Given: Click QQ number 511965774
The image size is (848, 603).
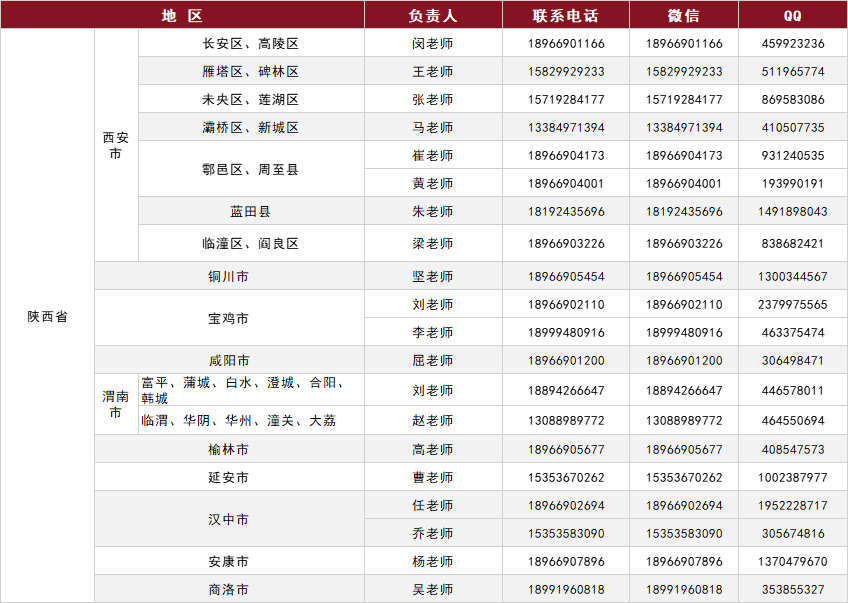Looking at the screenshot, I should click(x=792, y=72).
